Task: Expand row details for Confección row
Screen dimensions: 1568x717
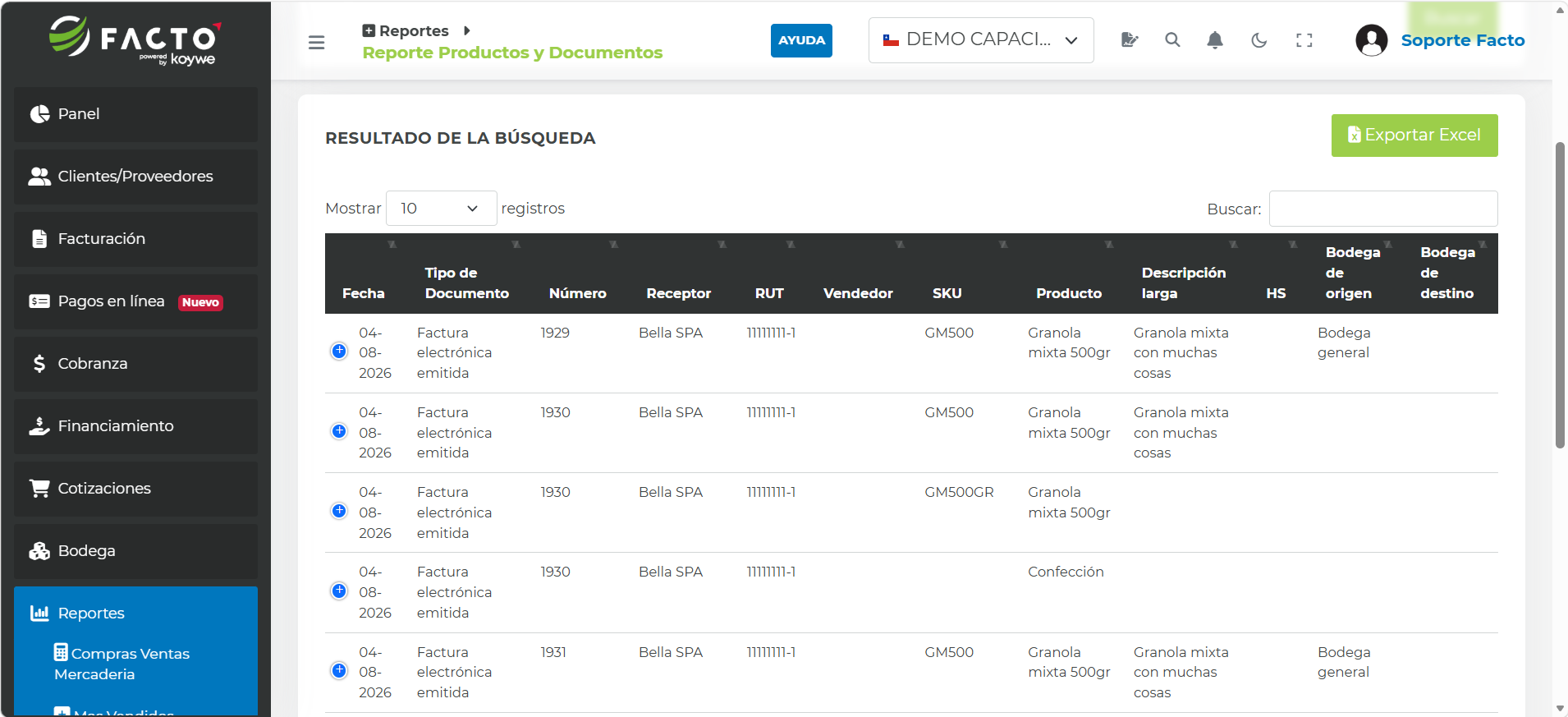Action: click(339, 591)
